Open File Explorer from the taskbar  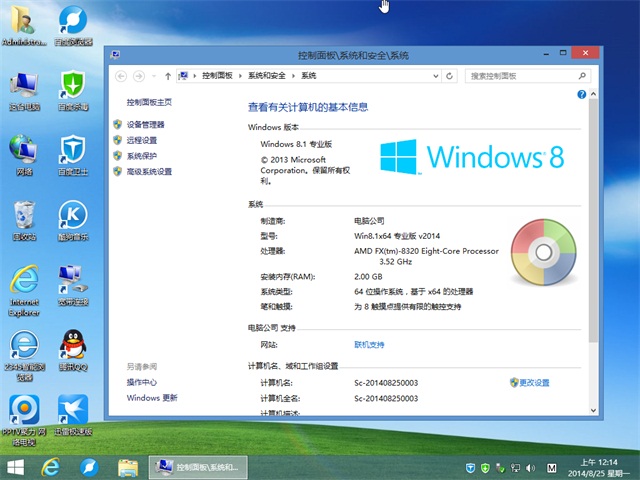tap(127, 467)
